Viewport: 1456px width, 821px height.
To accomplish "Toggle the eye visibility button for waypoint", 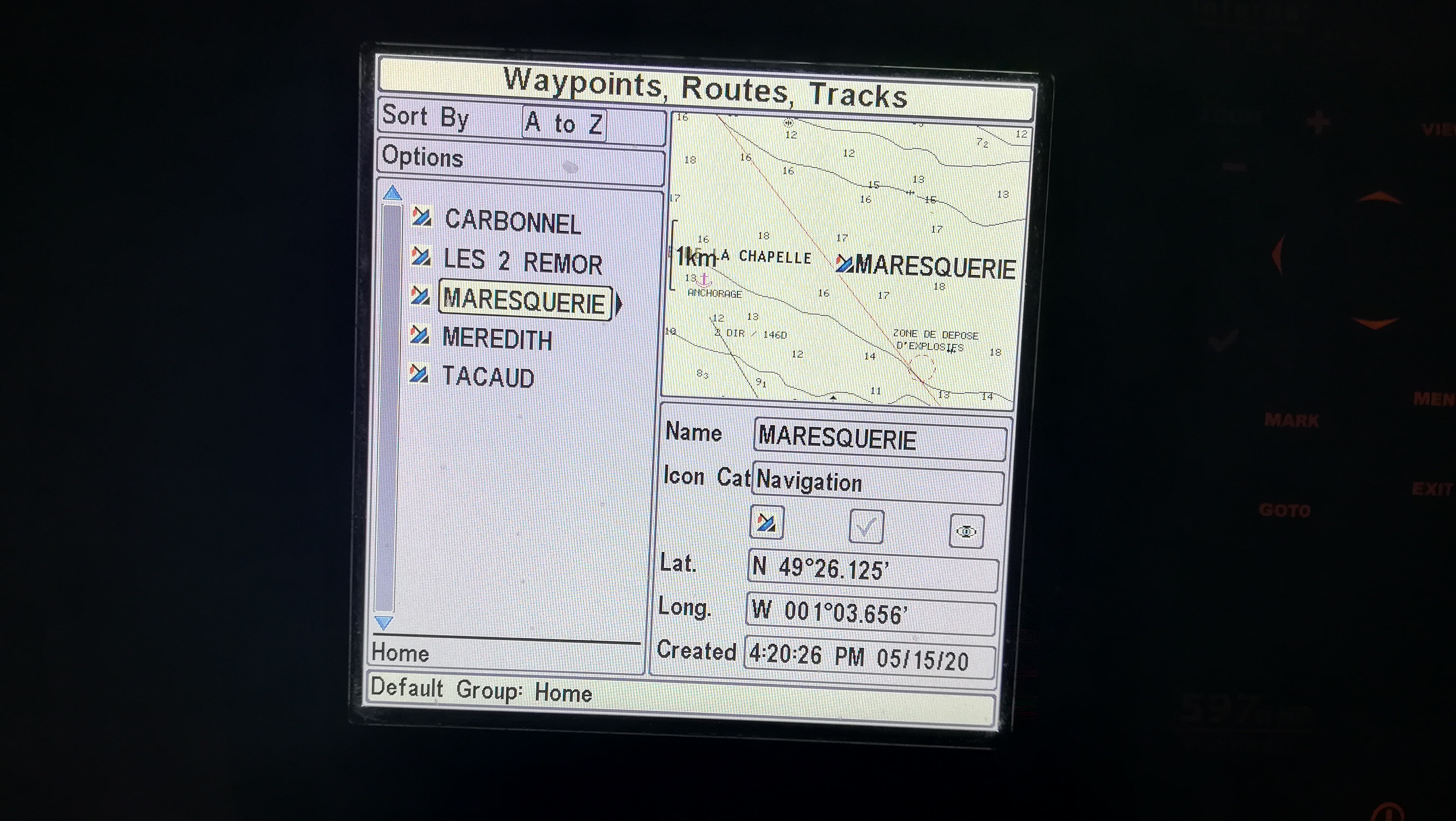I will 966,531.
